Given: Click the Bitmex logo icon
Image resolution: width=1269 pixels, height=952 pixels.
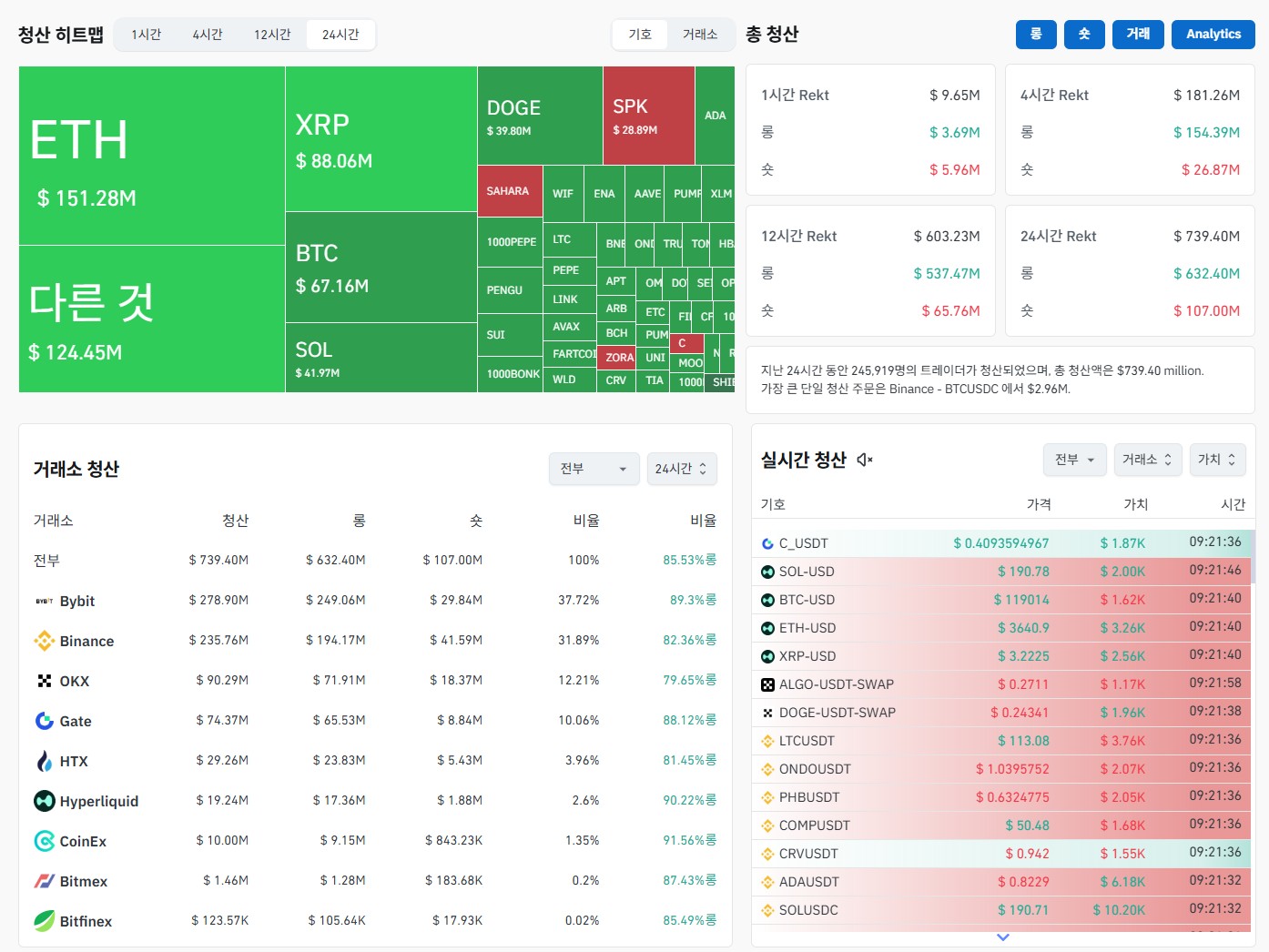Looking at the screenshot, I should 44,881.
